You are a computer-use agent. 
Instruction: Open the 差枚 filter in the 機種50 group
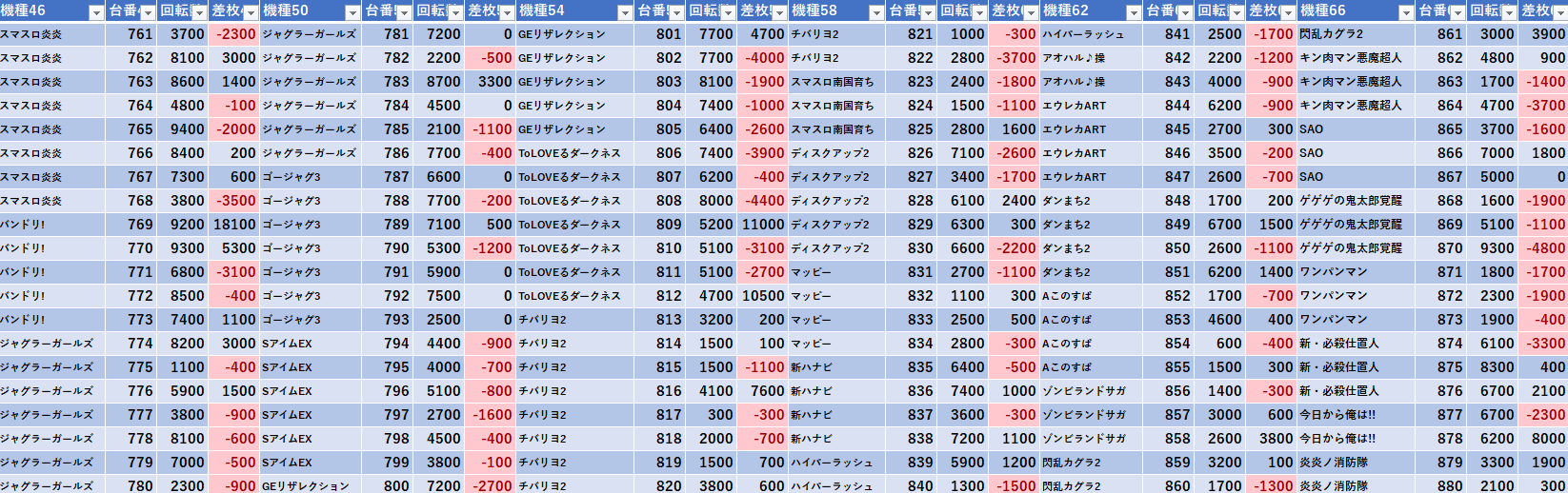point(507,12)
